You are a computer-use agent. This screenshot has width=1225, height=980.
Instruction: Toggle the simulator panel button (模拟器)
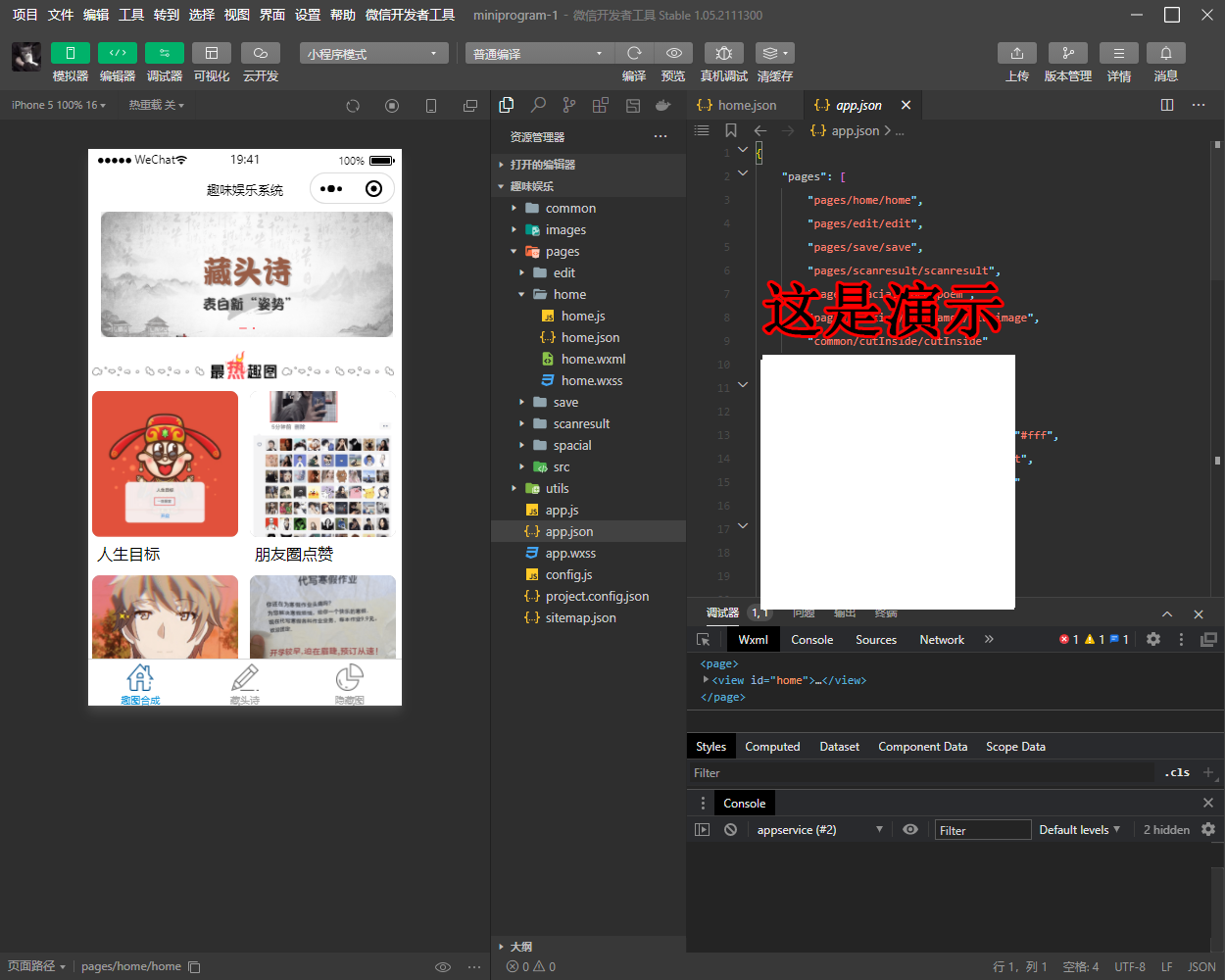(71, 53)
